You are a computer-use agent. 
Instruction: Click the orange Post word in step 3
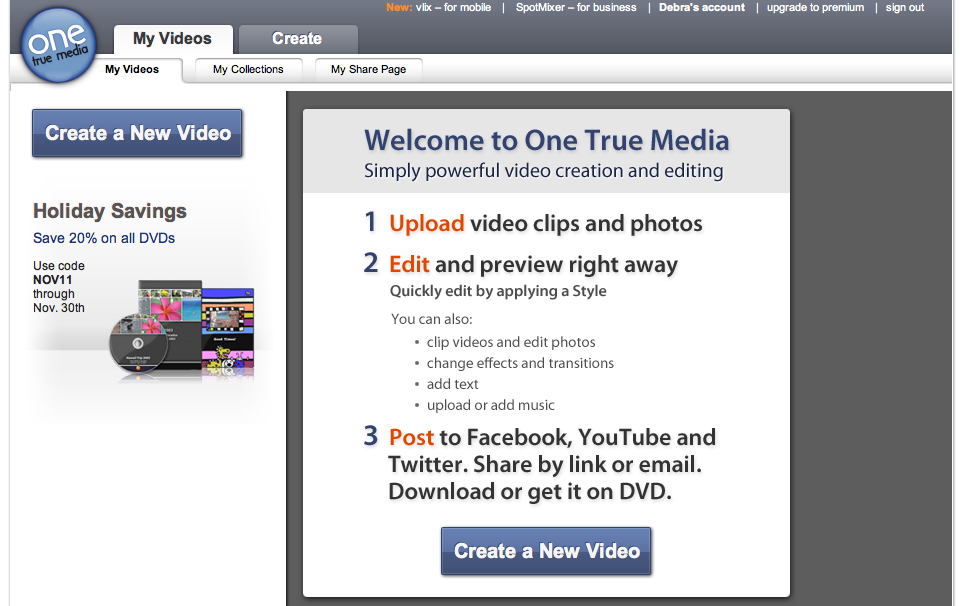click(411, 438)
